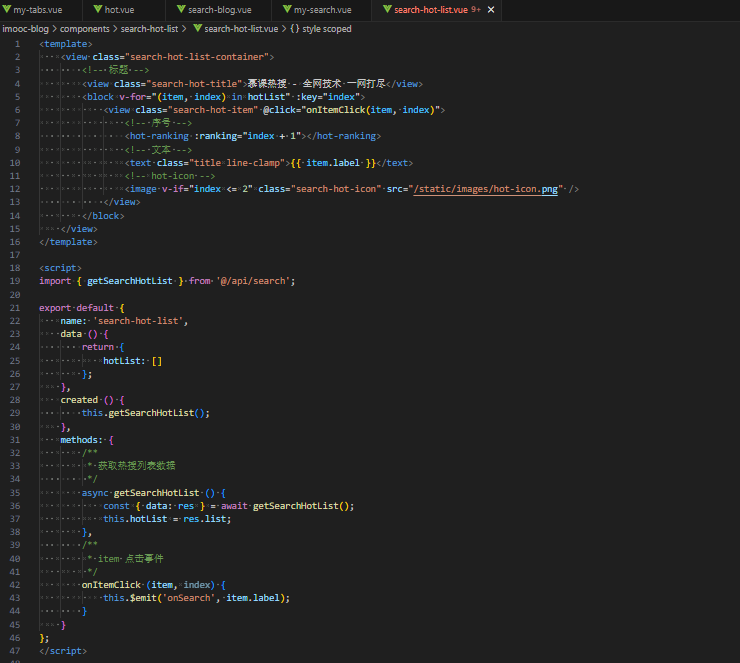Click onItemClick method definition on line 42

pyautogui.click(x=111, y=585)
